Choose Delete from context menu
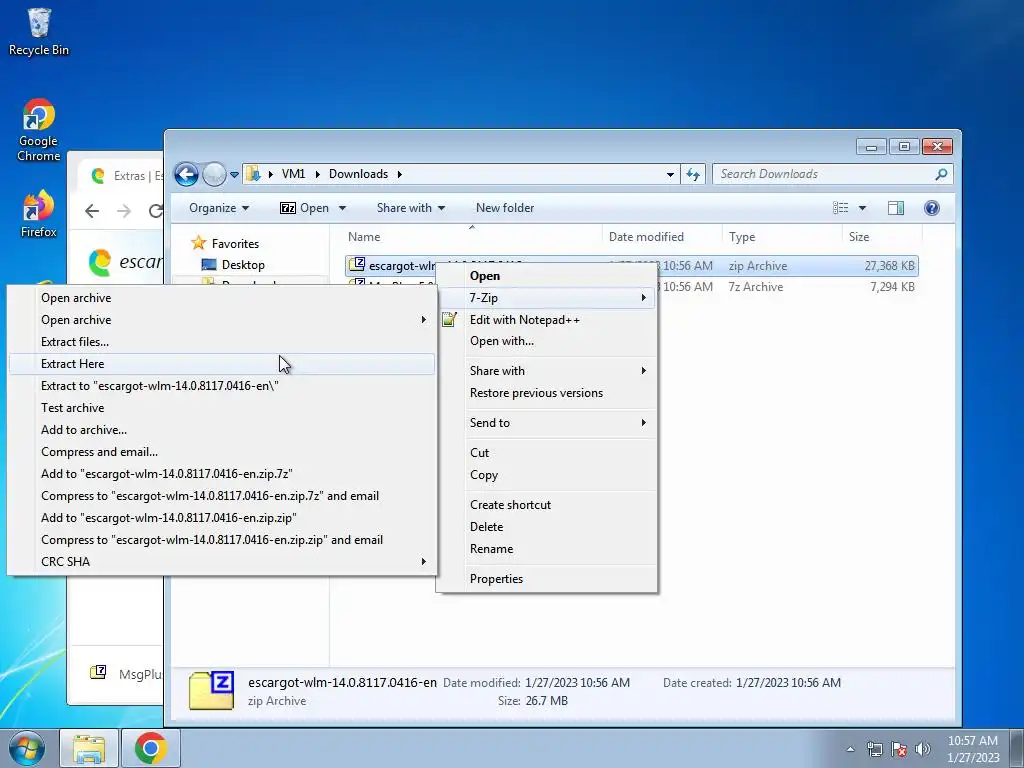This screenshot has width=1024, height=768. (547, 526)
